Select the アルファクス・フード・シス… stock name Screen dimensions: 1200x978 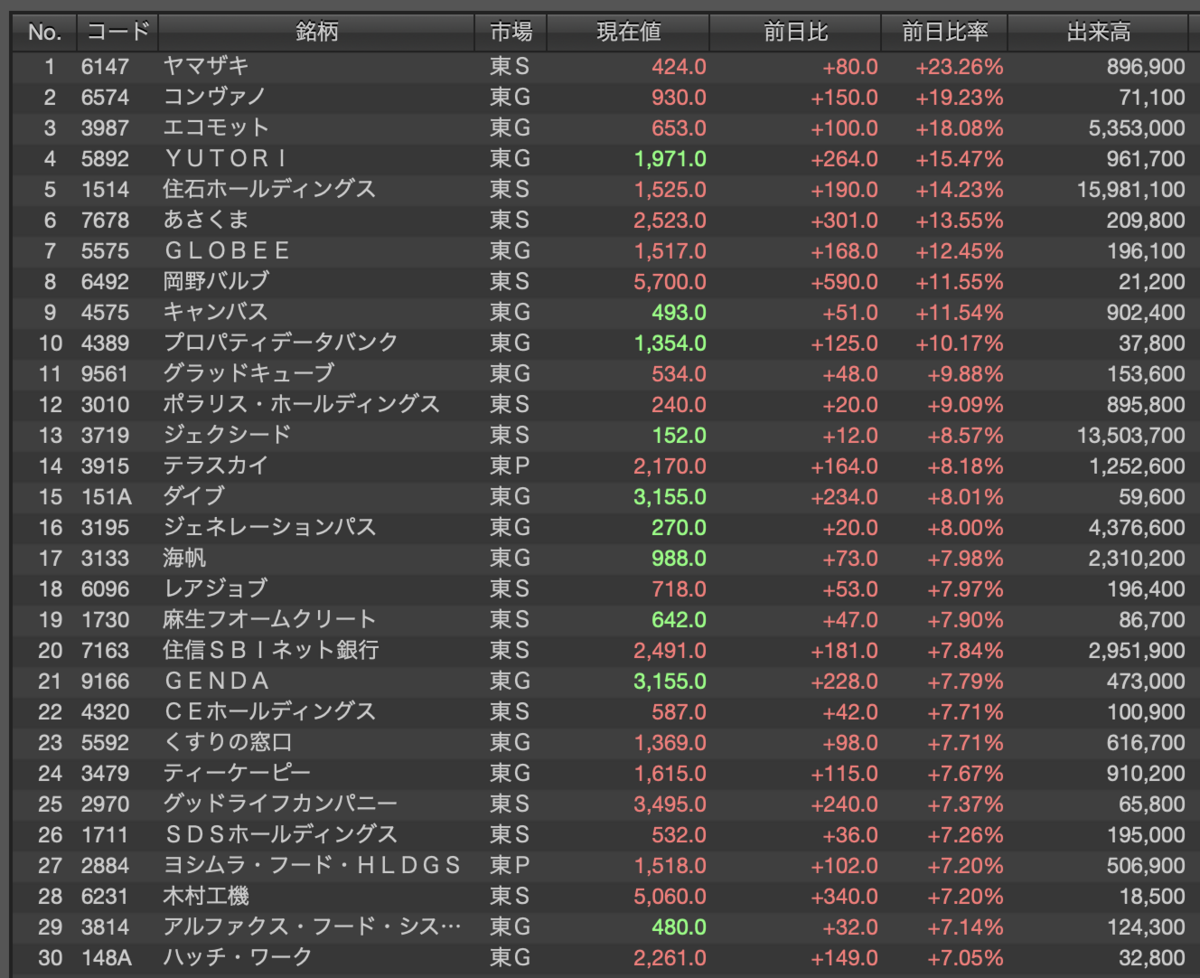pos(314,927)
